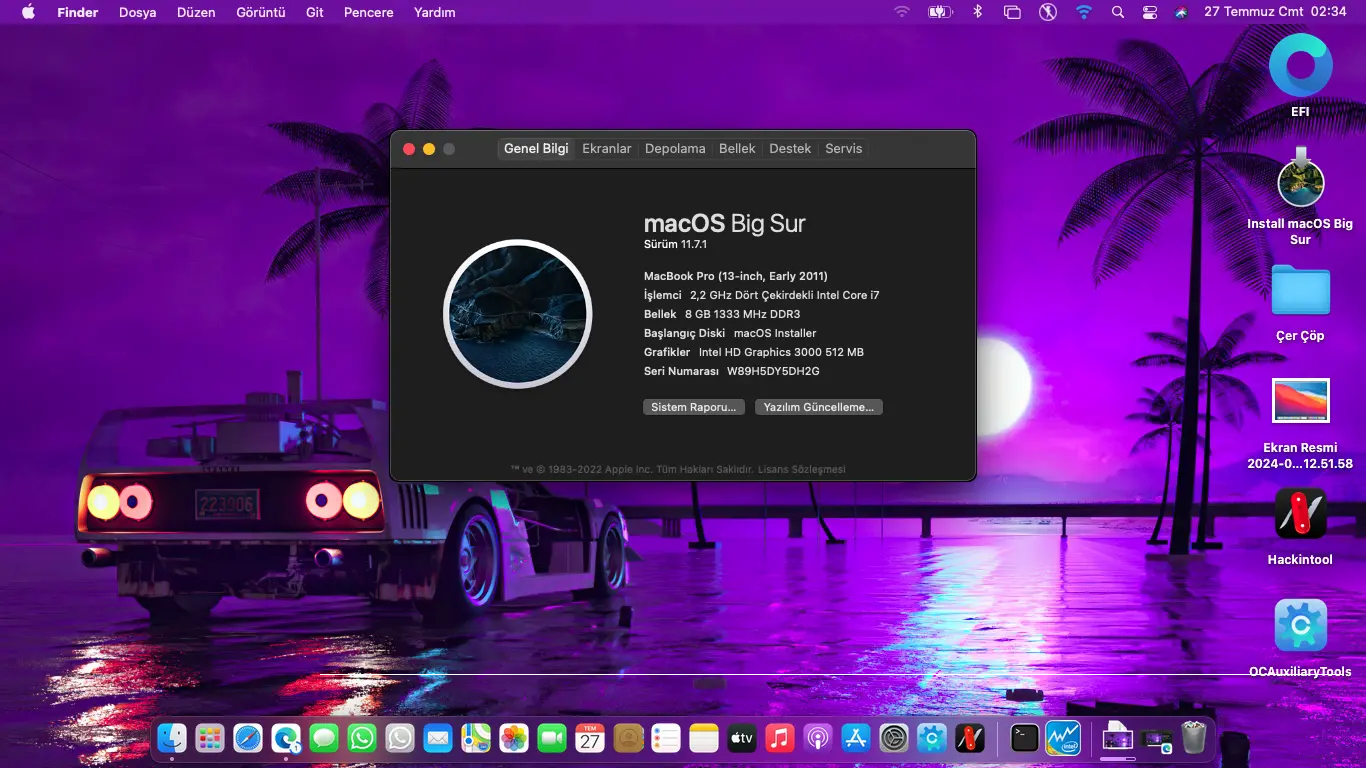Open System Preferences gear in Dock
The height and width of the screenshot is (768, 1366).
point(894,738)
